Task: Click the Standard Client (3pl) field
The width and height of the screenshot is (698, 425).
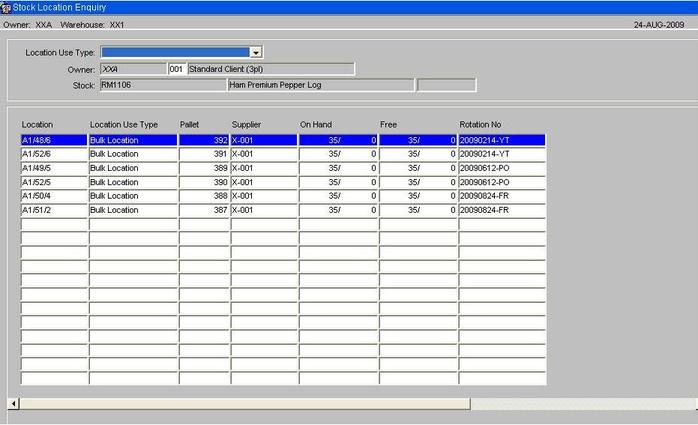Action: 271,69
